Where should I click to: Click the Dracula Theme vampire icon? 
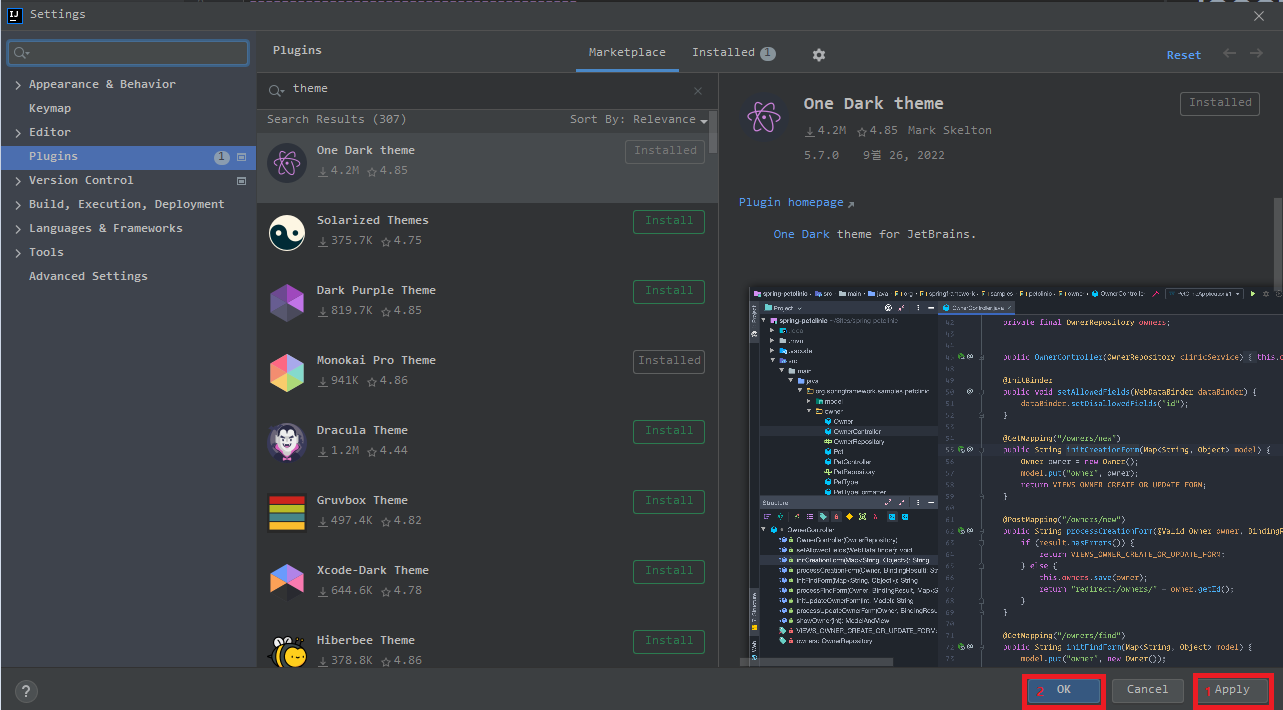[287, 442]
